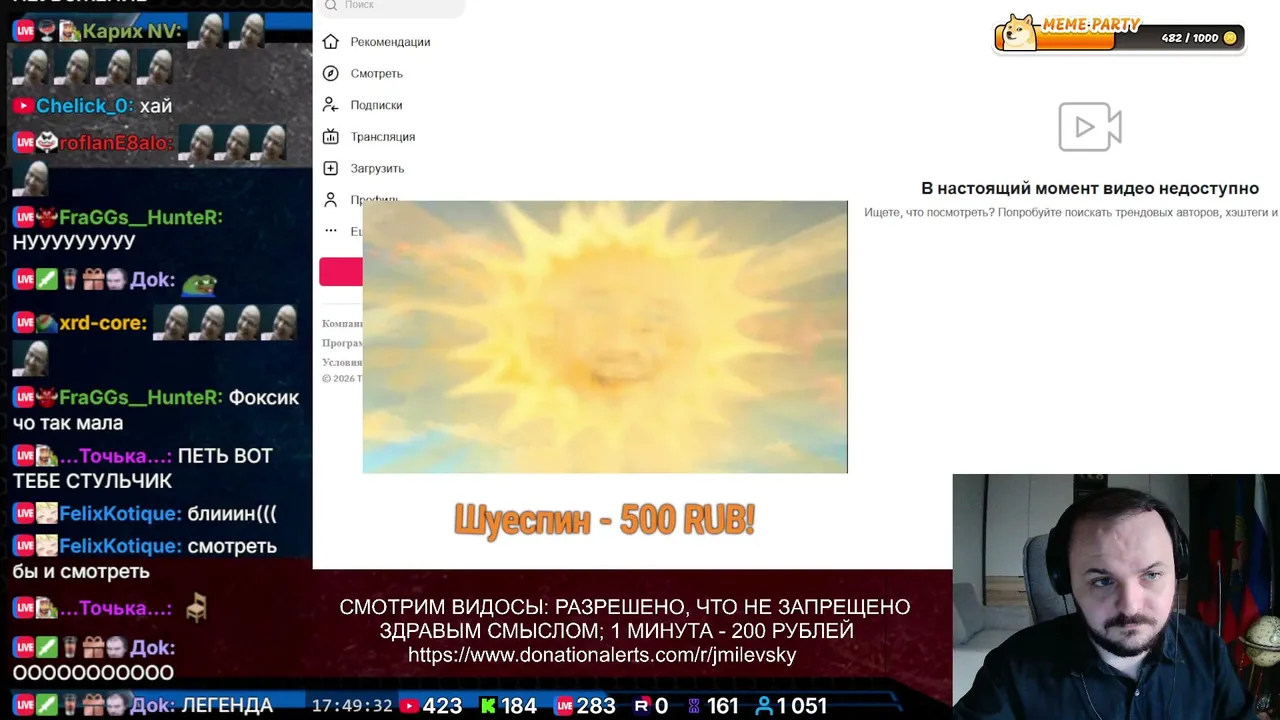Click the chat message "ОООООООООО"
This screenshot has height=720, width=1280.
pyautogui.click(x=93, y=673)
